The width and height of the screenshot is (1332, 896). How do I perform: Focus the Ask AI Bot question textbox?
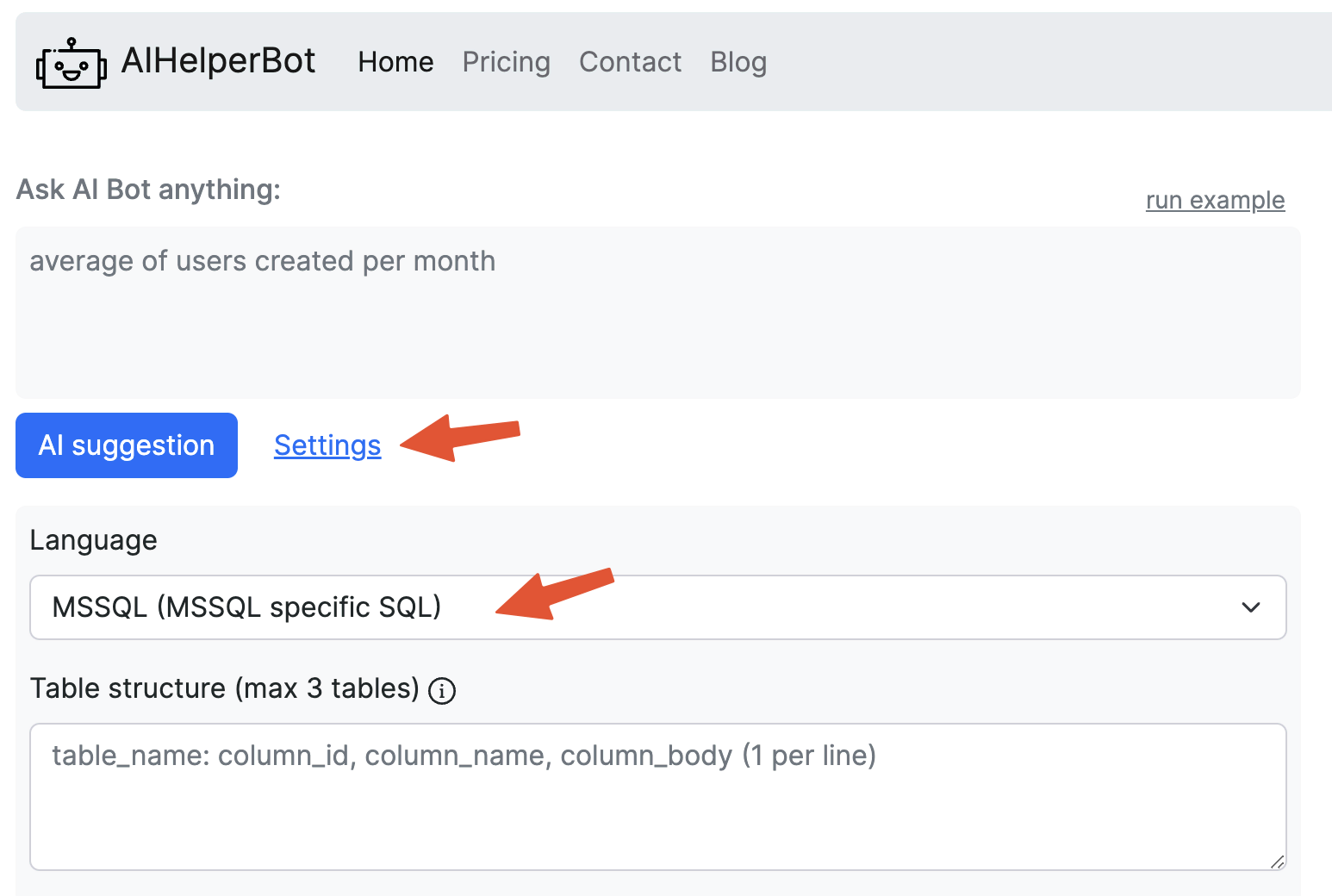[658, 313]
